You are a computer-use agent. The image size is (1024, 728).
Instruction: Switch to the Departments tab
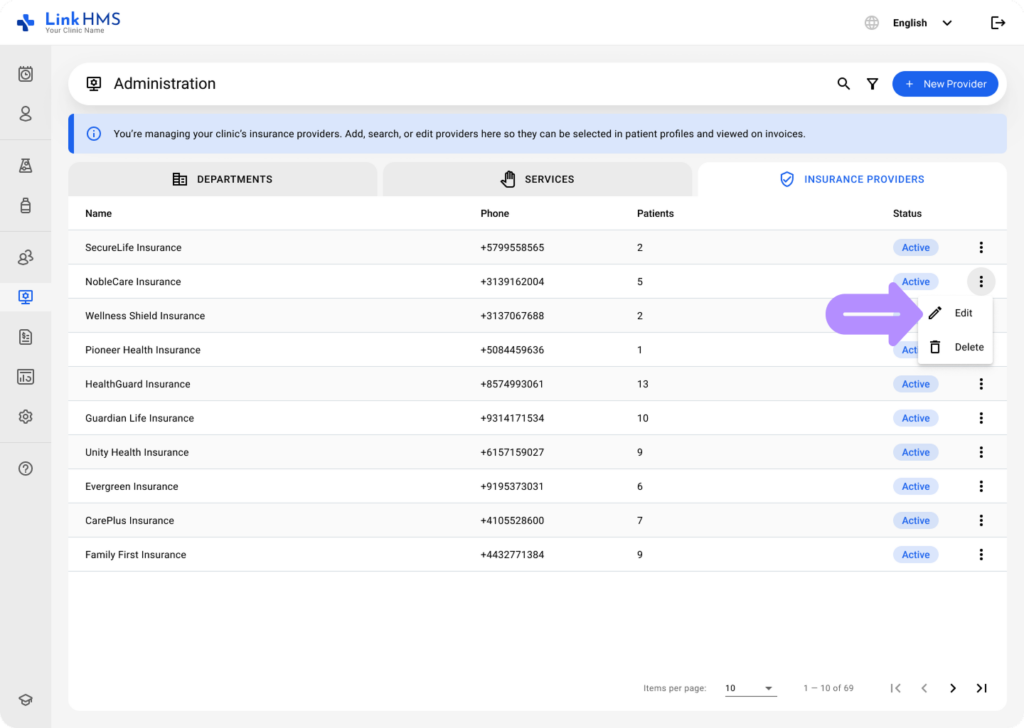tap(223, 179)
